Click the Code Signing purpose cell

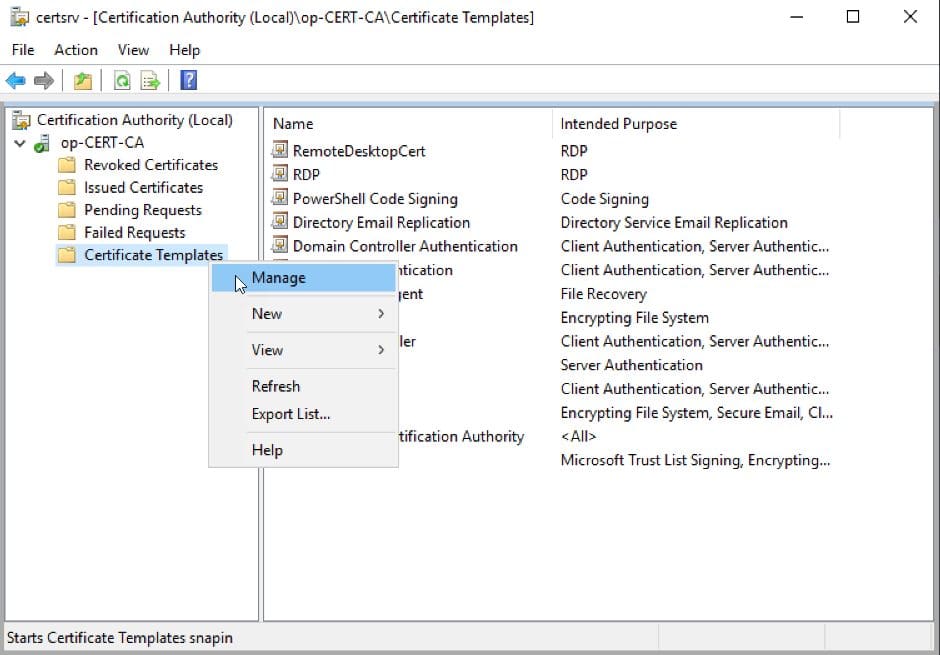(x=605, y=199)
